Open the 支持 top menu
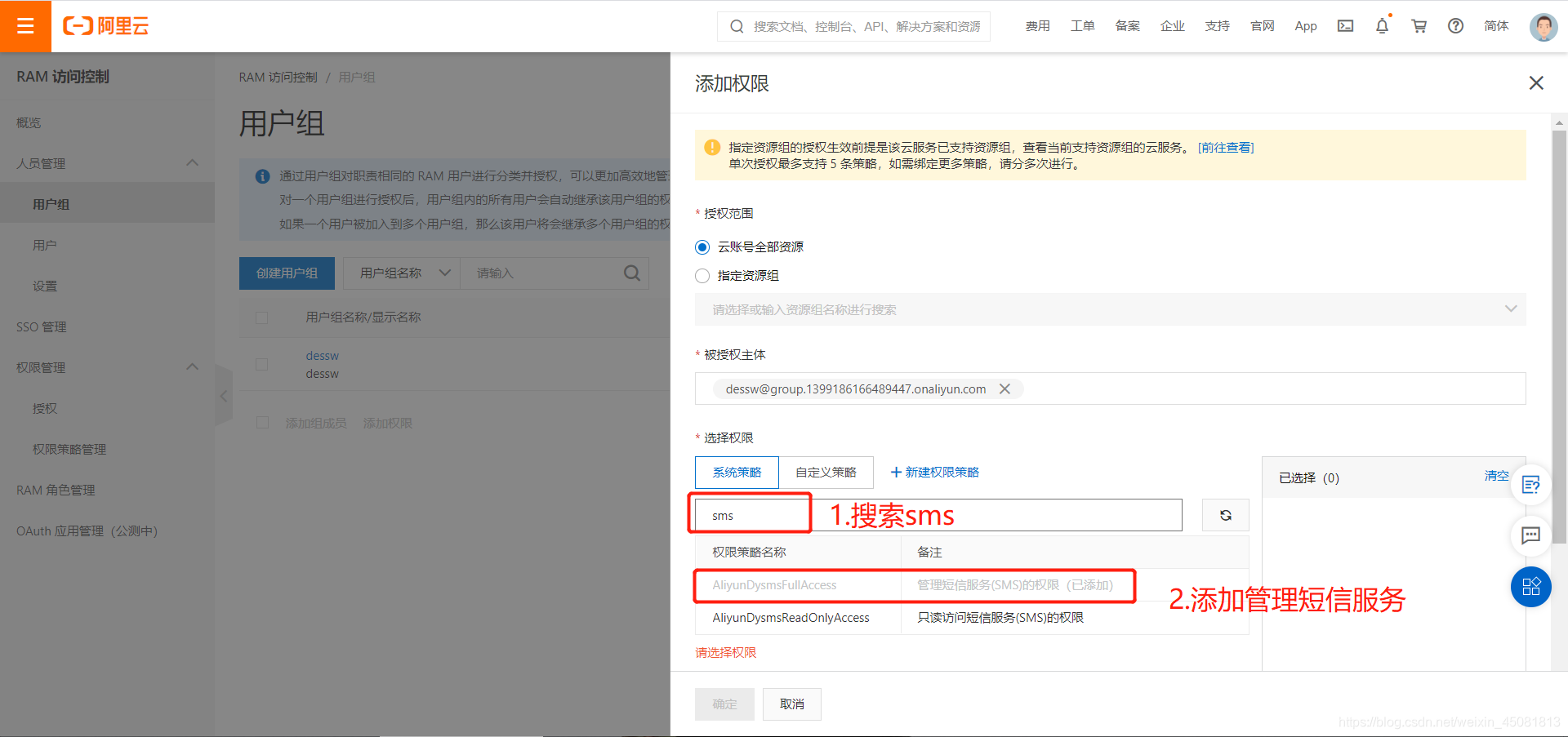1568x737 pixels. coord(1217,26)
